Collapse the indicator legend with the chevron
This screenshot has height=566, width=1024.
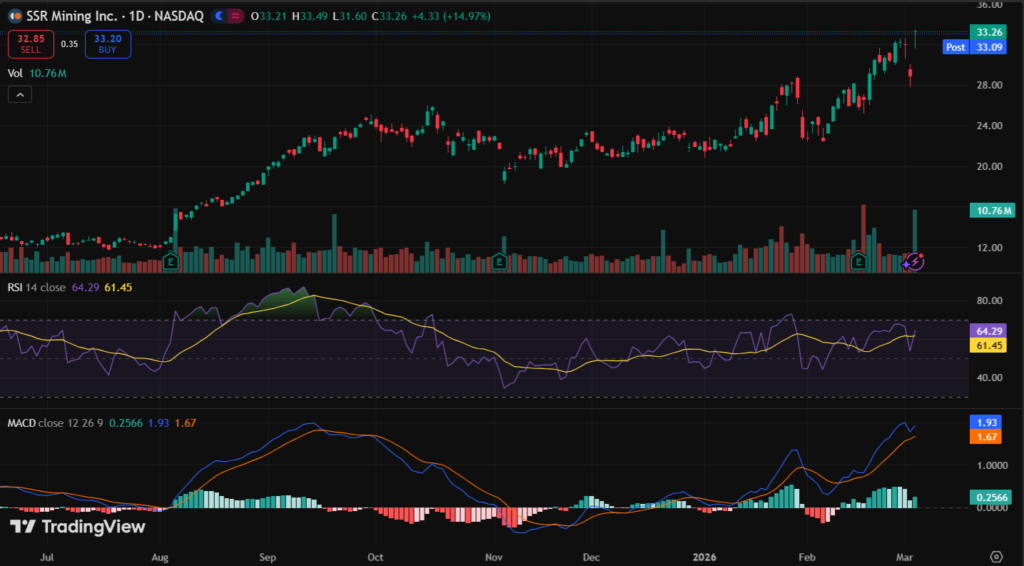(20, 95)
